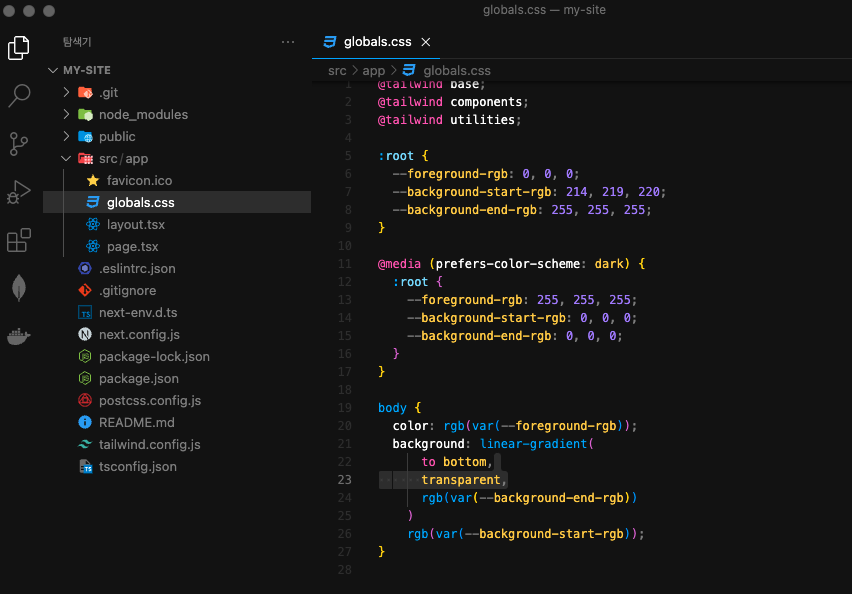The image size is (852, 594).
Task: Click the Next.js icon beside next.config.js
Action: coord(85,334)
